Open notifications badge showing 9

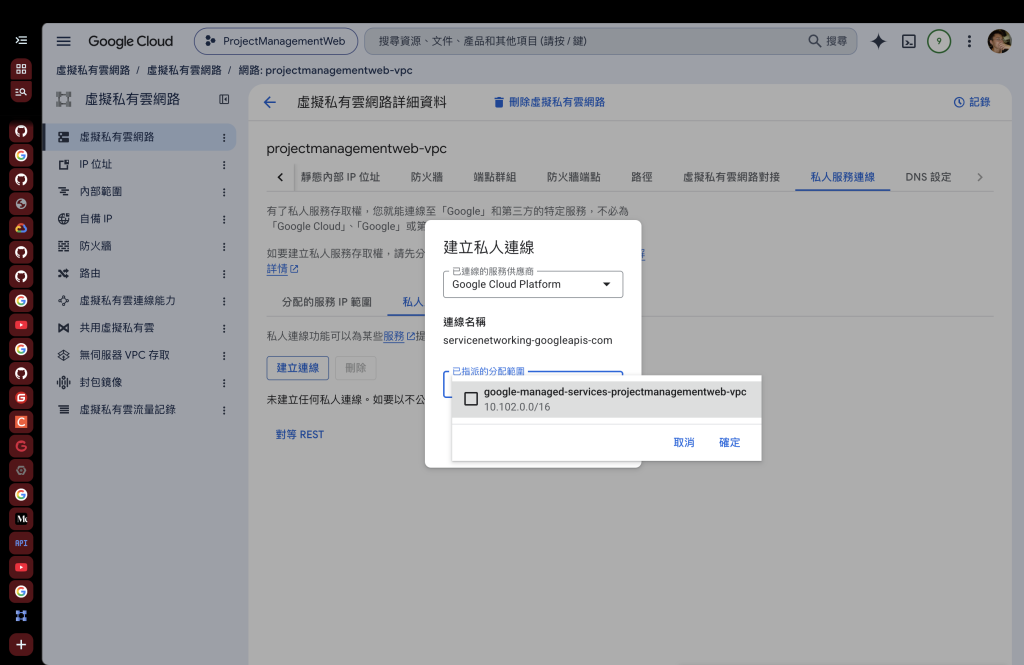[x=939, y=41]
